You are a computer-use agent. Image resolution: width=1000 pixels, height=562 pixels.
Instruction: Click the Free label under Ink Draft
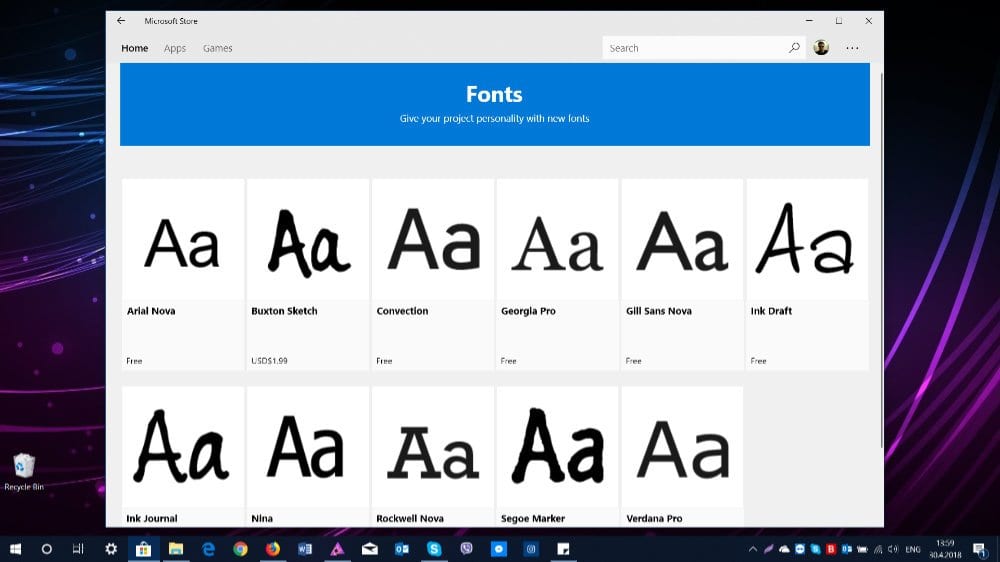point(758,360)
